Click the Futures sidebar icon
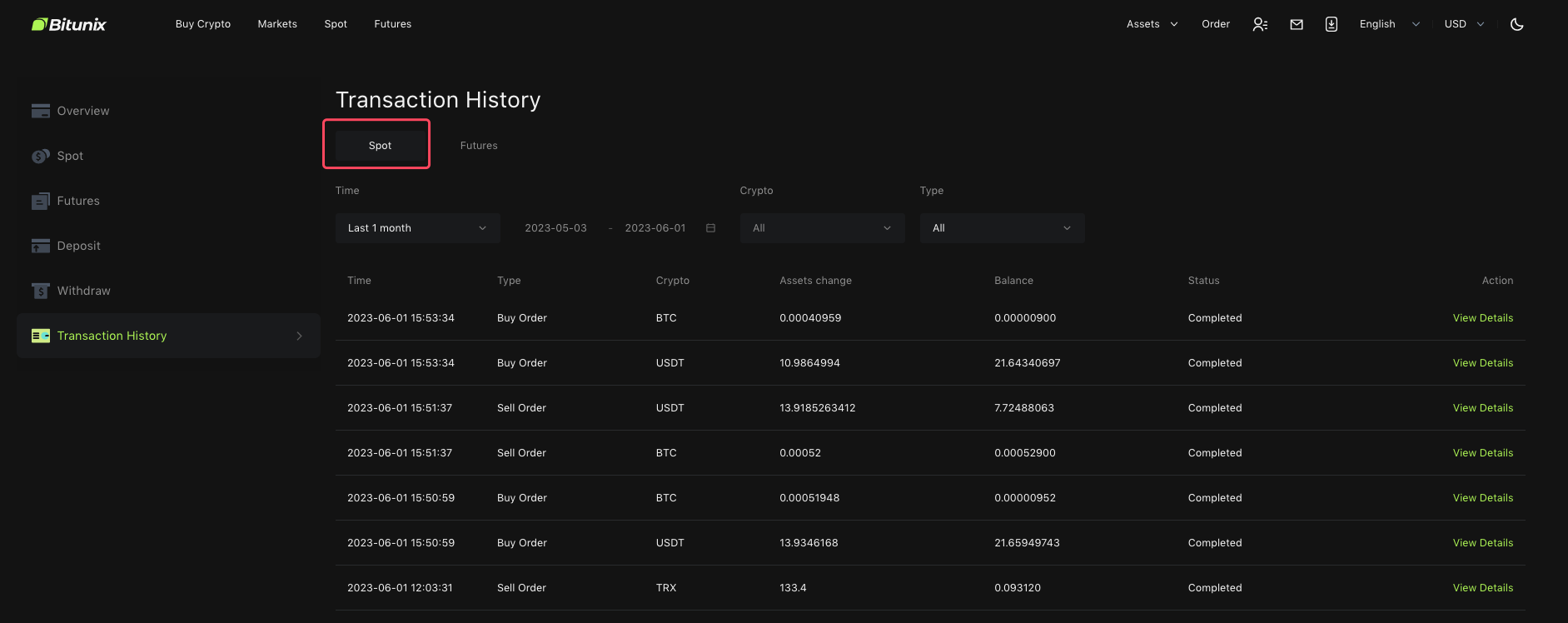The width and height of the screenshot is (1568, 623). pyautogui.click(x=41, y=201)
